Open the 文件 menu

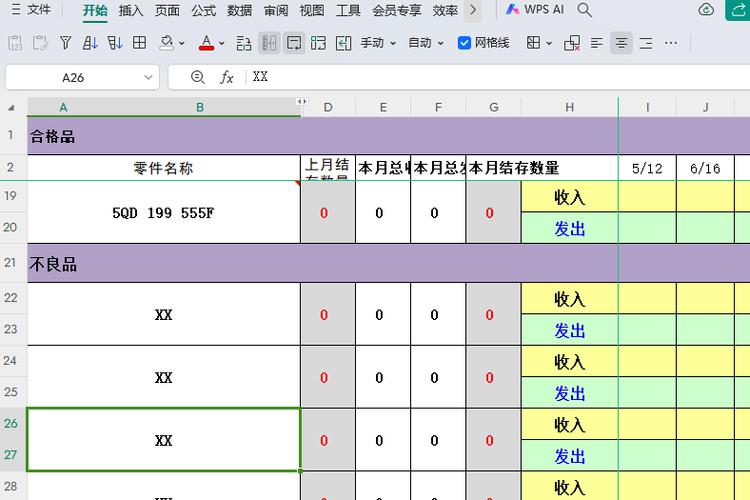[x=31, y=10]
